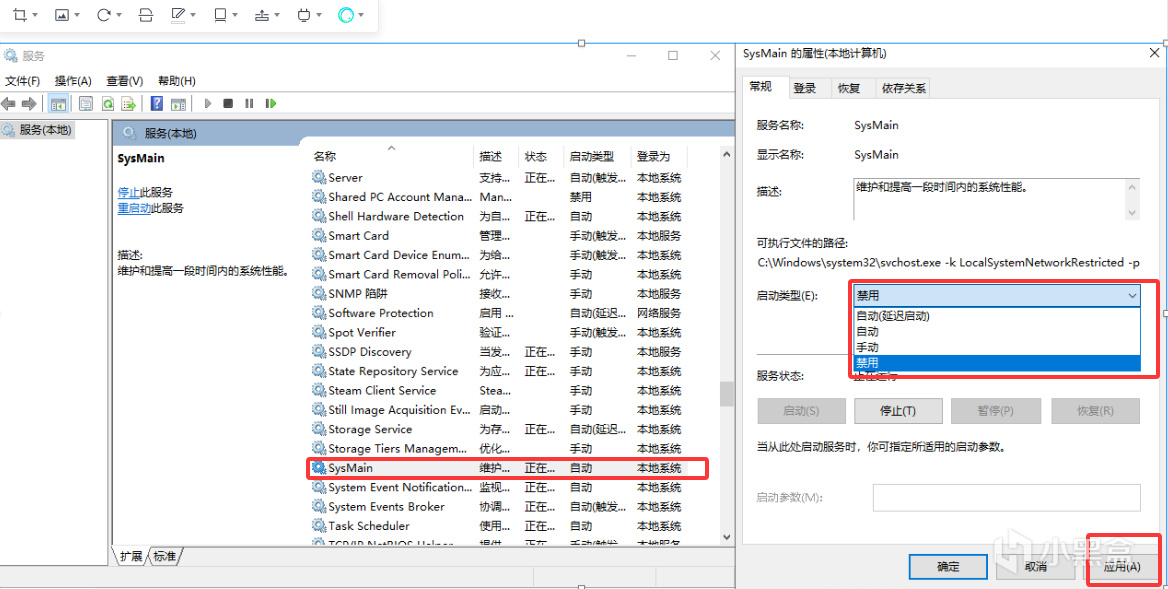Sort by the 登录为 column header
1168x589 pixels.
(658, 156)
